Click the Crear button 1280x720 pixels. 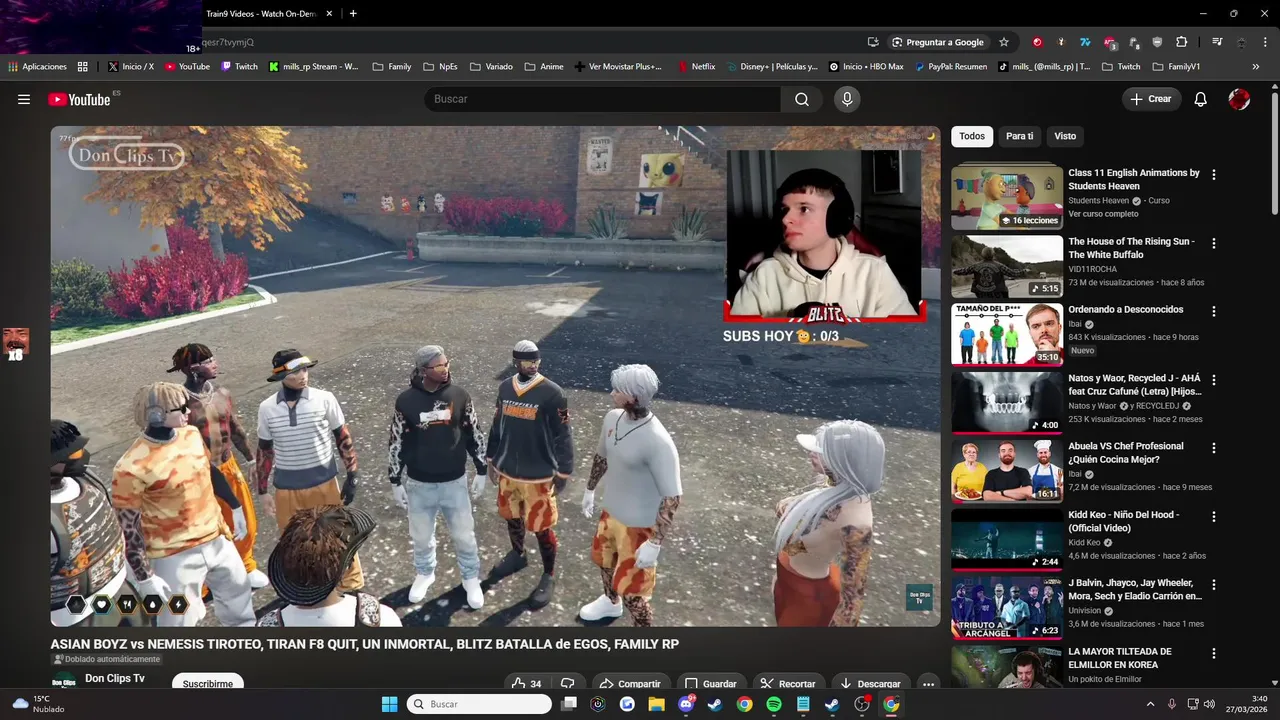1151,99
